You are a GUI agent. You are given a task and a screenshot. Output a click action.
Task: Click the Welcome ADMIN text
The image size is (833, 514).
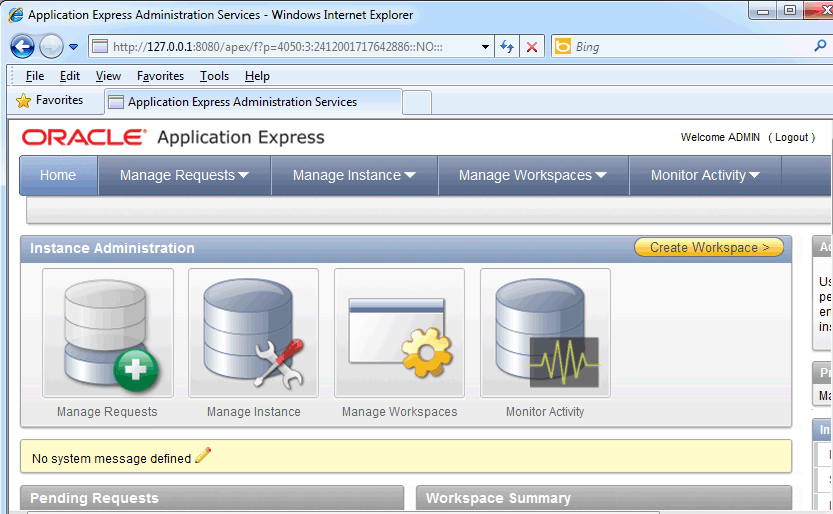click(720, 137)
